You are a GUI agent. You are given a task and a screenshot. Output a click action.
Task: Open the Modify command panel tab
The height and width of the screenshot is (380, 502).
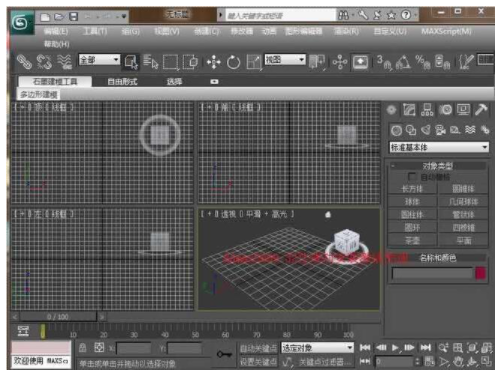[409, 110]
